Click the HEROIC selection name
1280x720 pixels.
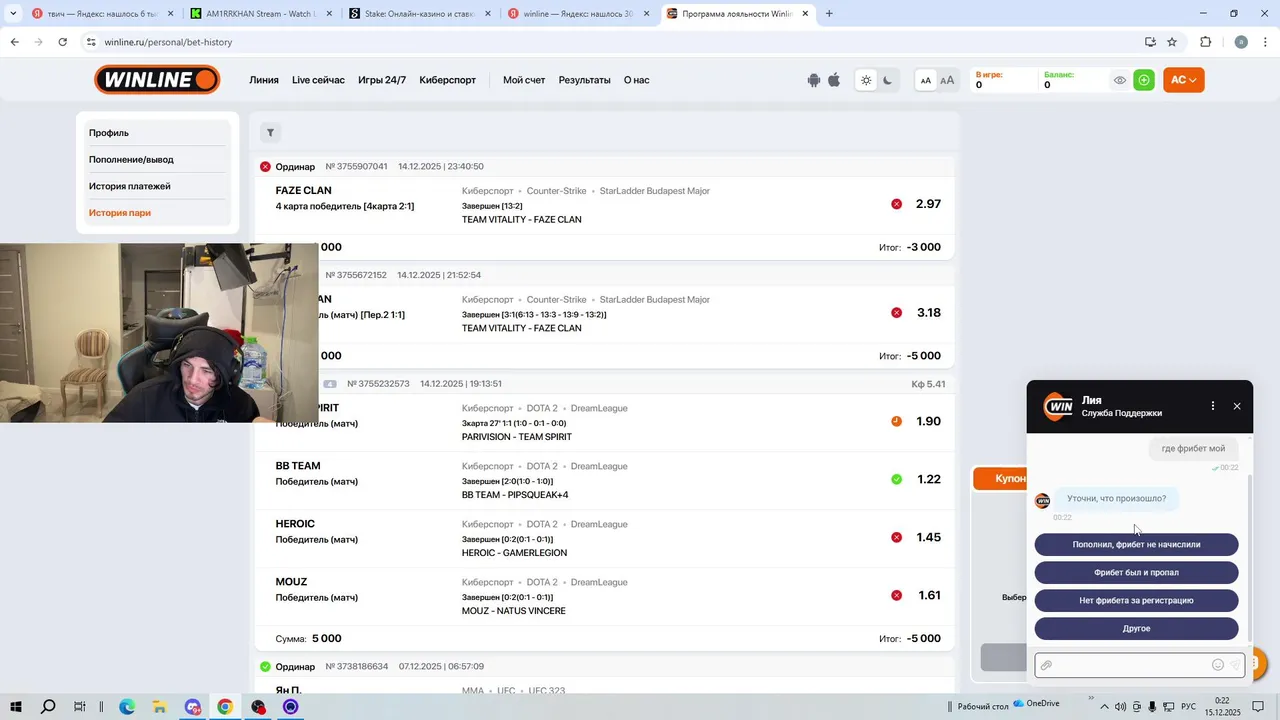tap(295, 524)
